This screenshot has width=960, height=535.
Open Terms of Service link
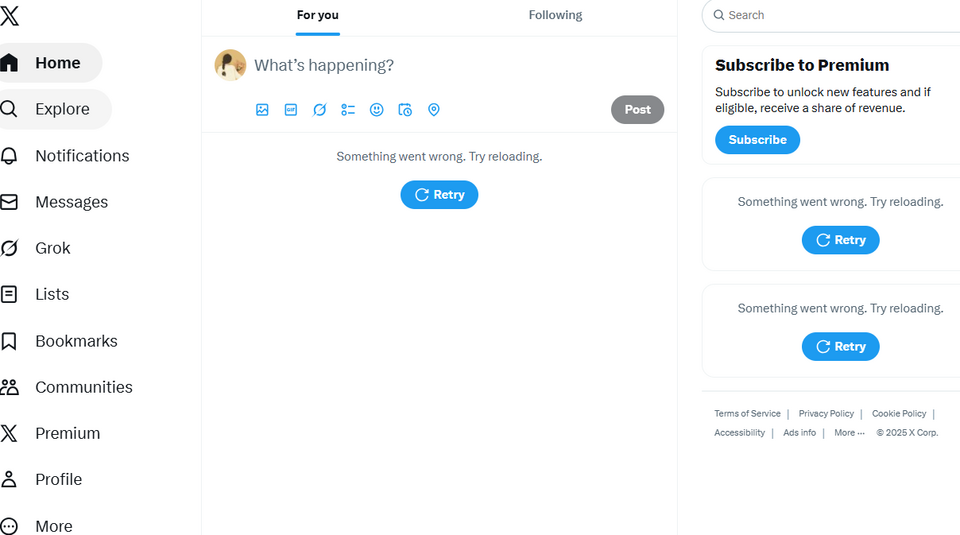(x=747, y=414)
